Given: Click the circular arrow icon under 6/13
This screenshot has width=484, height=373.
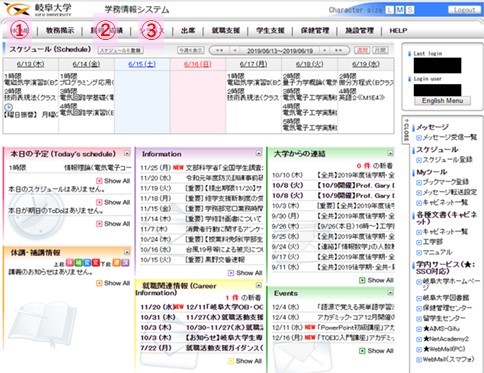Looking at the screenshot, I should 8,107.
